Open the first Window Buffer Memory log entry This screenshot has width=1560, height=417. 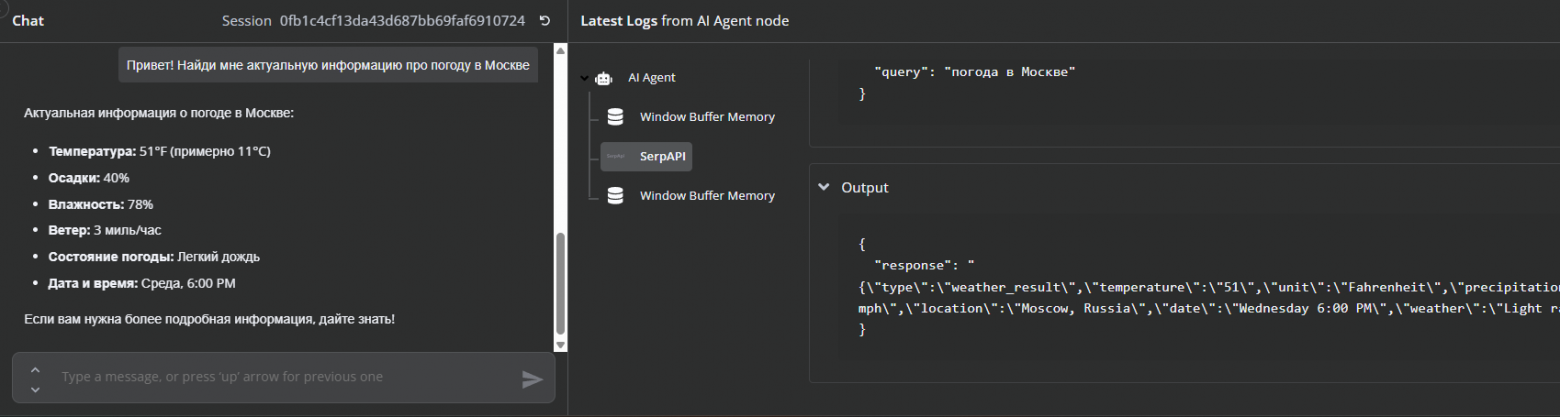click(x=707, y=117)
